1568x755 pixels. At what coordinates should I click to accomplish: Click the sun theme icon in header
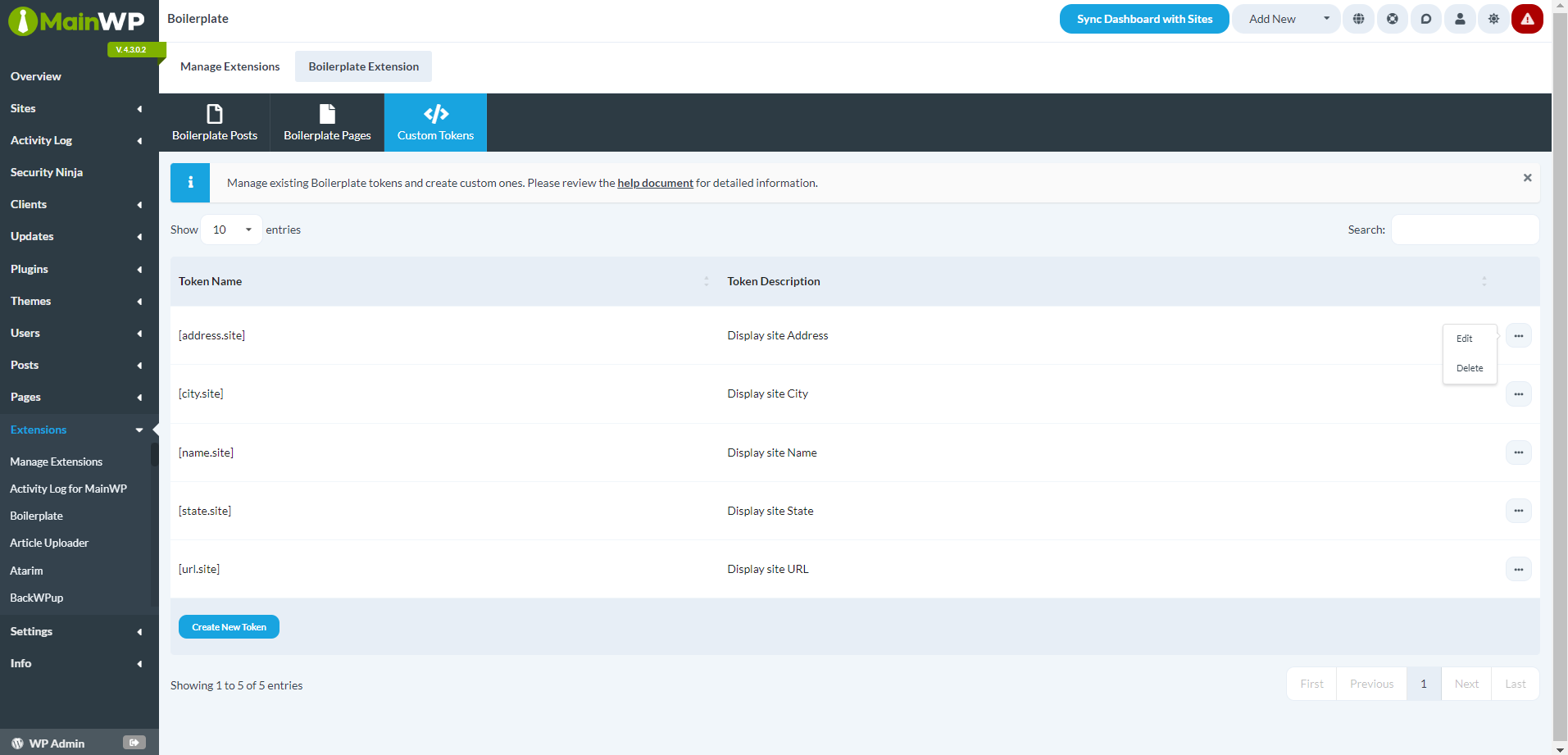(1493, 19)
